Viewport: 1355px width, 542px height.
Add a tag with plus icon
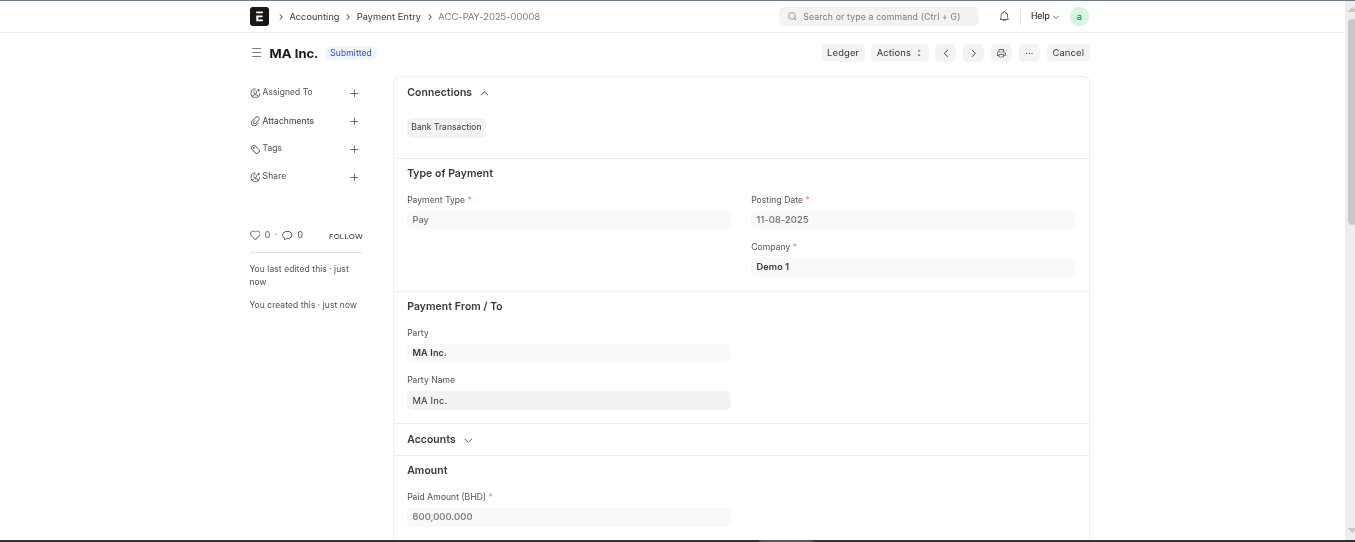click(x=354, y=149)
